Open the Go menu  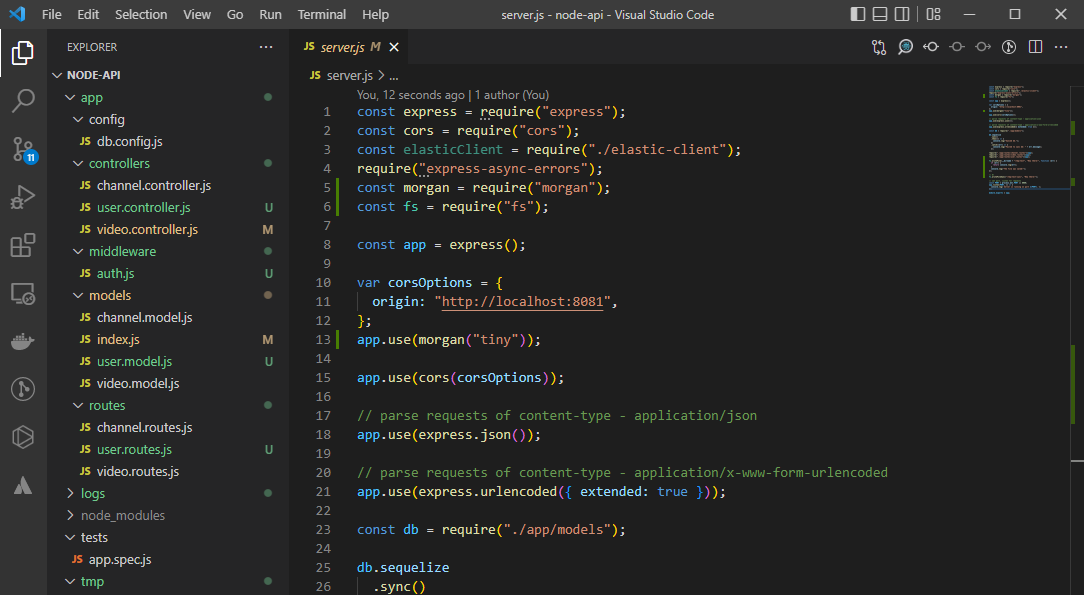click(x=235, y=15)
